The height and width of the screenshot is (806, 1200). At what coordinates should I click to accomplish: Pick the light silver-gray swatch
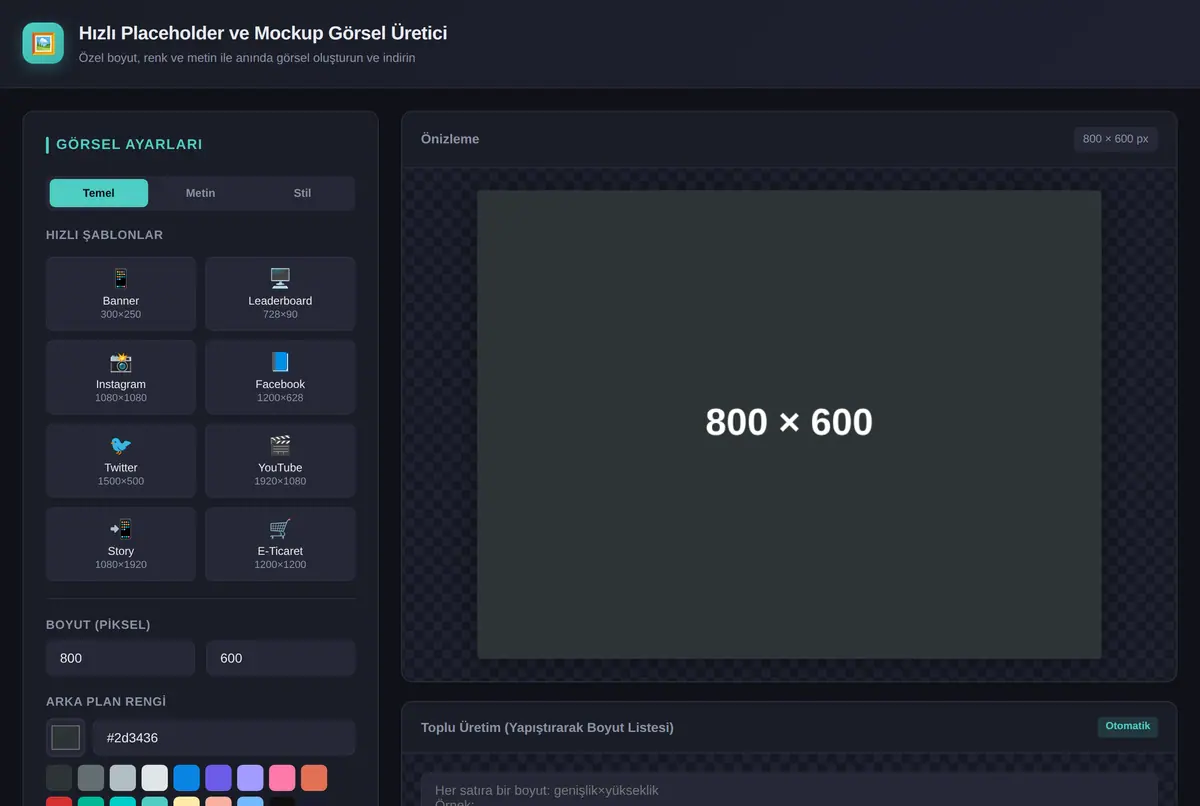pyautogui.click(x=123, y=778)
